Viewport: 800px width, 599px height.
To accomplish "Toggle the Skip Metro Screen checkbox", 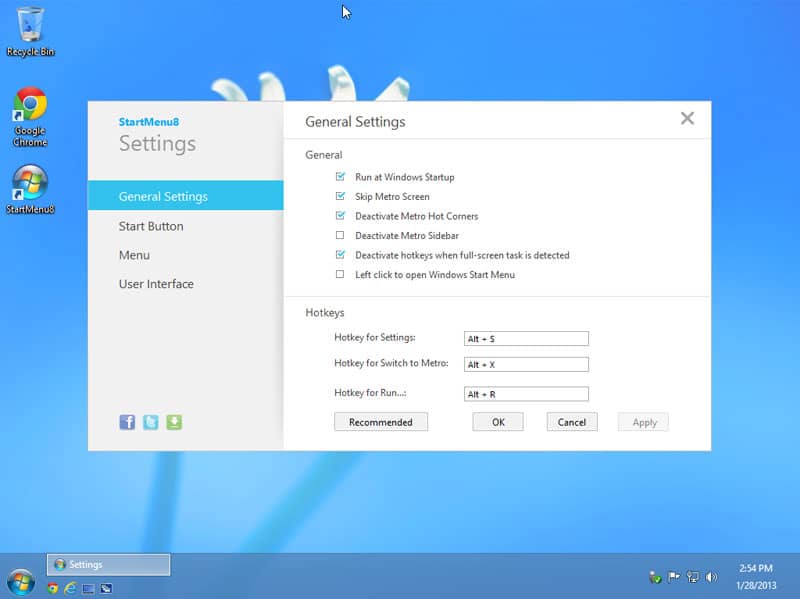I will pos(340,196).
